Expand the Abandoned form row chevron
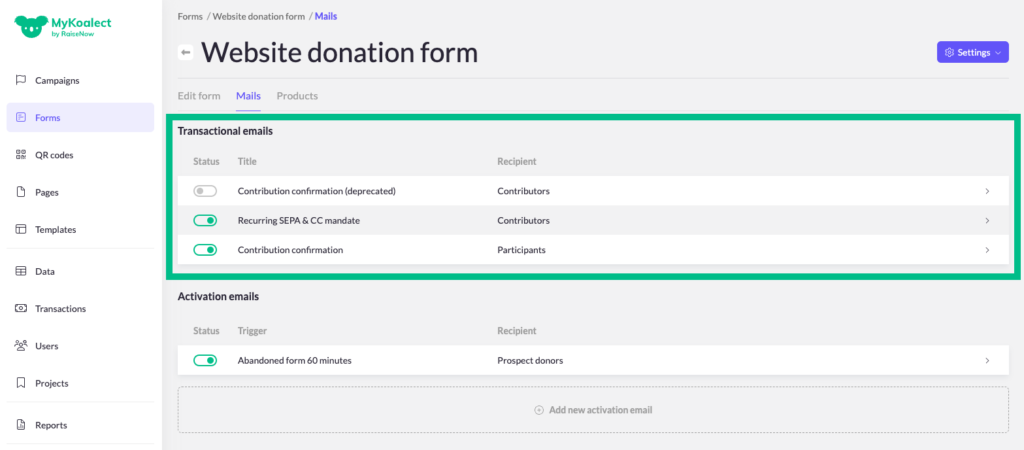Image resolution: width=1024 pixels, height=450 pixels. click(987, 360)
